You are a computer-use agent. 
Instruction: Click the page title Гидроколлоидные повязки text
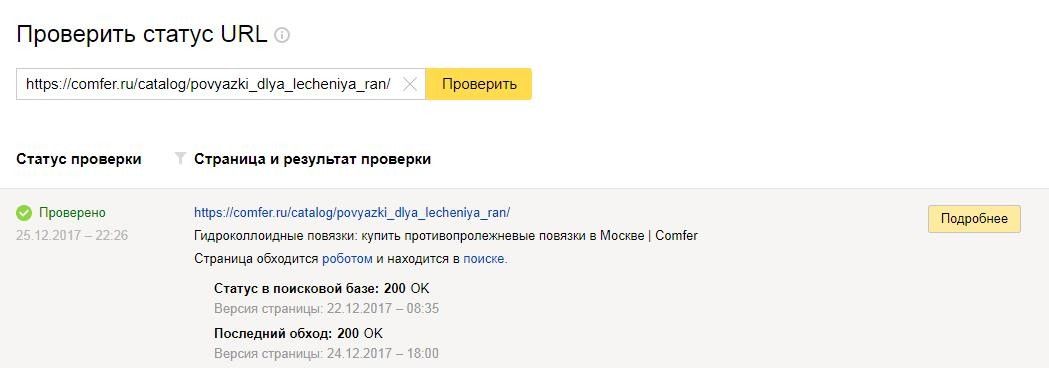(446, 236)
